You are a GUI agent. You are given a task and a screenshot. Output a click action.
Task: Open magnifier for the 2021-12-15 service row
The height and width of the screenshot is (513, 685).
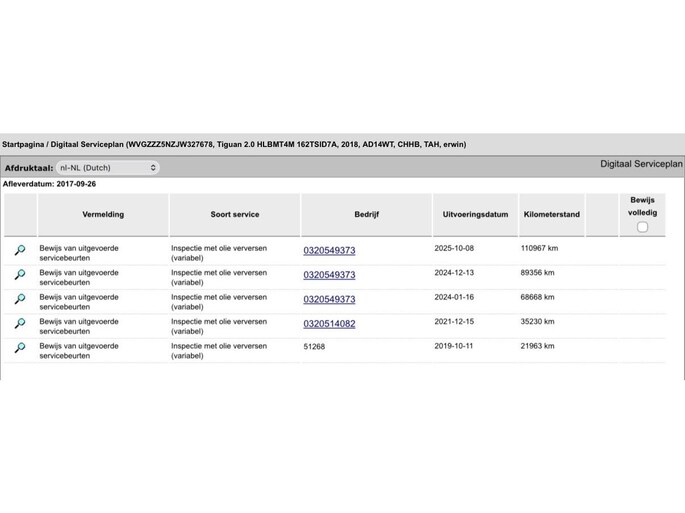pyautogui.click(x=19, y=324)
